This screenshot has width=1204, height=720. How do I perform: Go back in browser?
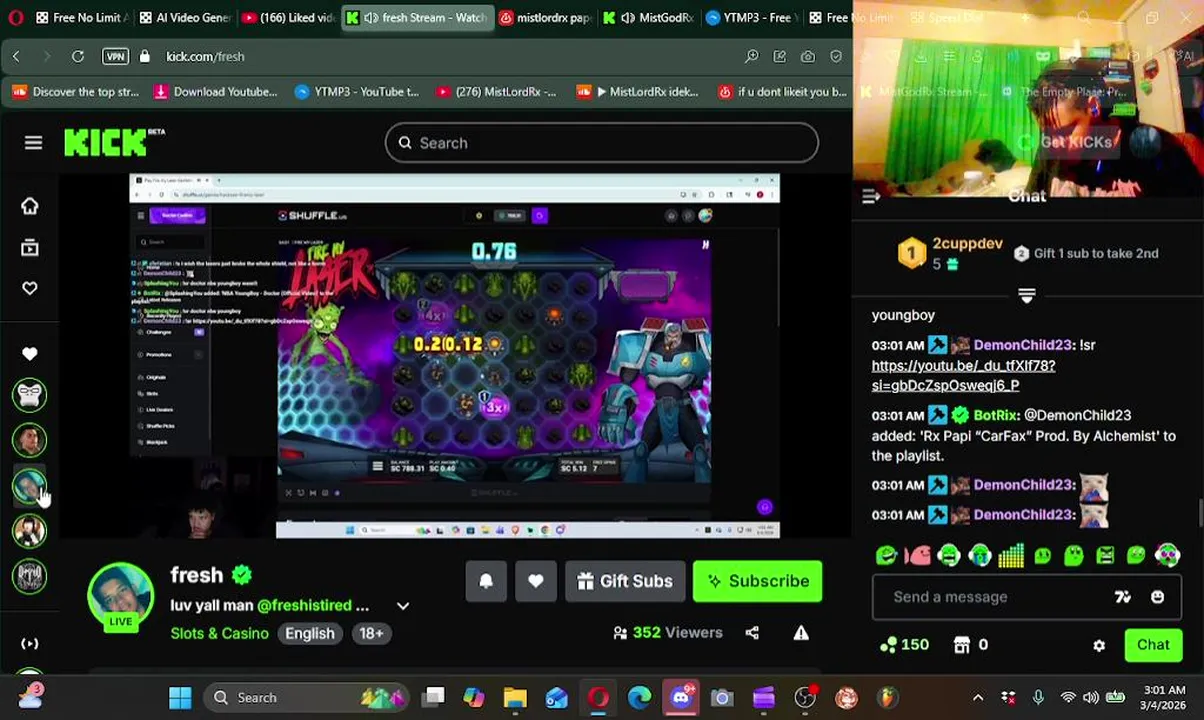[x=16, y=57]
